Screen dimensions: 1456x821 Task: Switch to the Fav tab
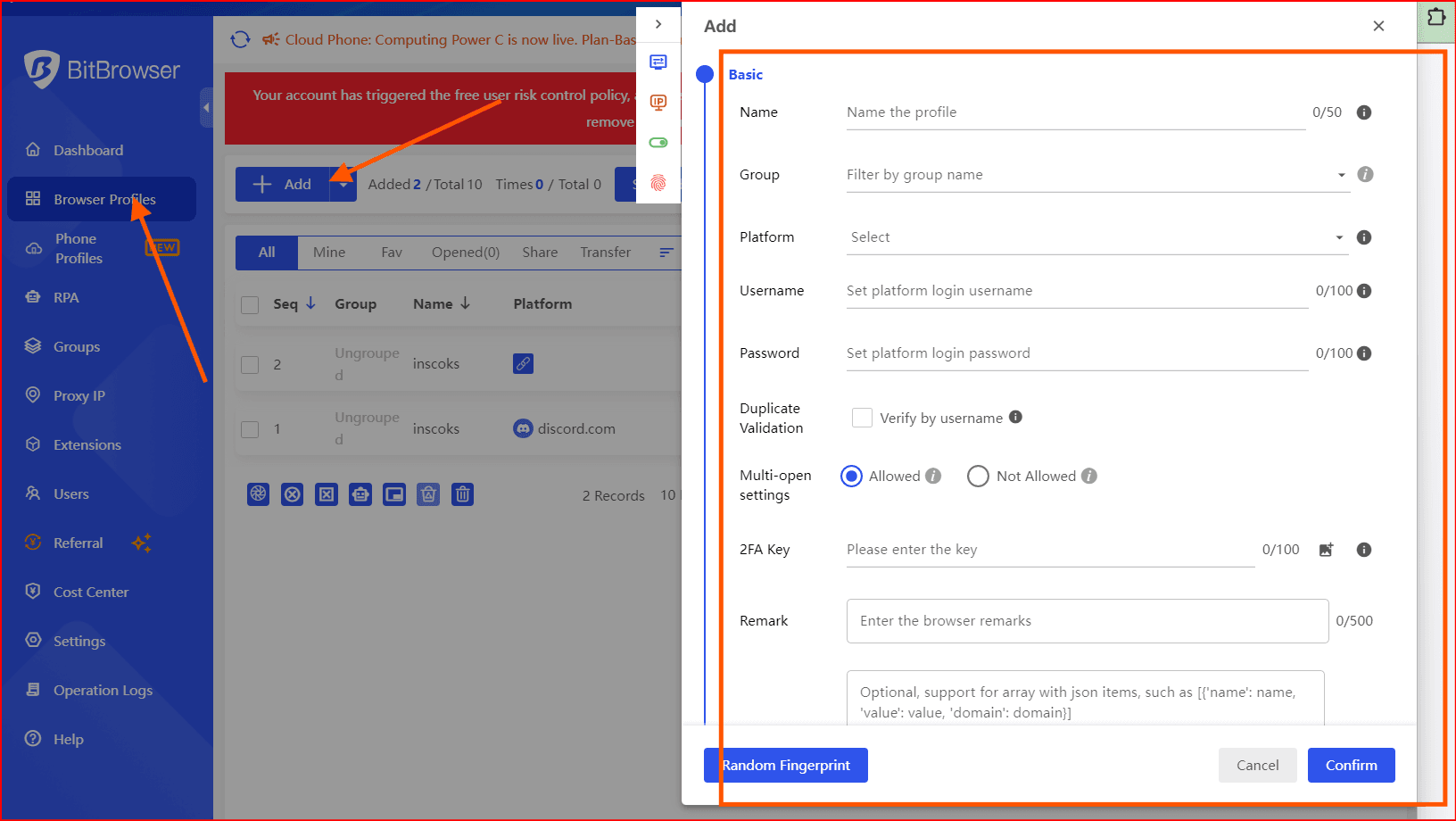(x=391, y=253)
